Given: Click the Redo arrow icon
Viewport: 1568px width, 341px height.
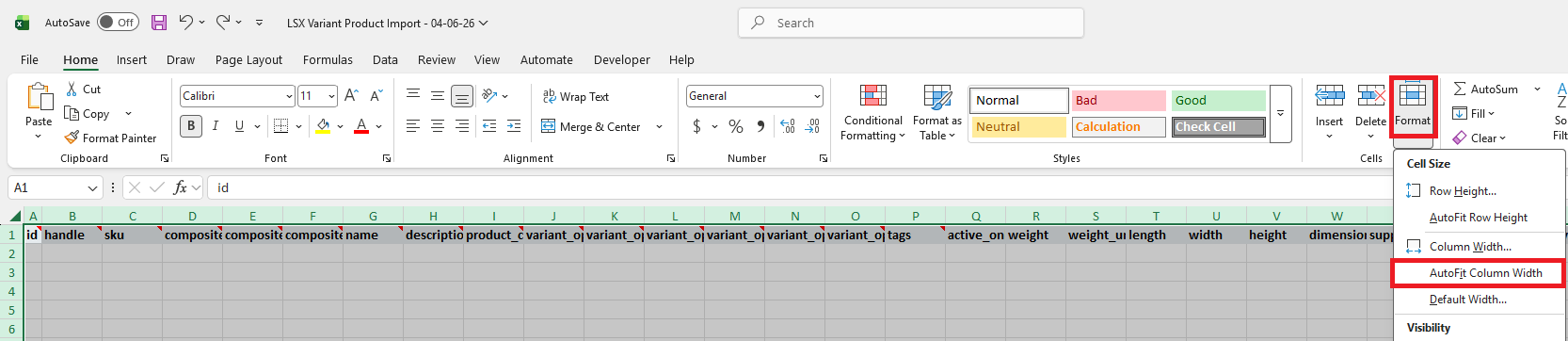Looking at the screenshot, I should (223, 23).
